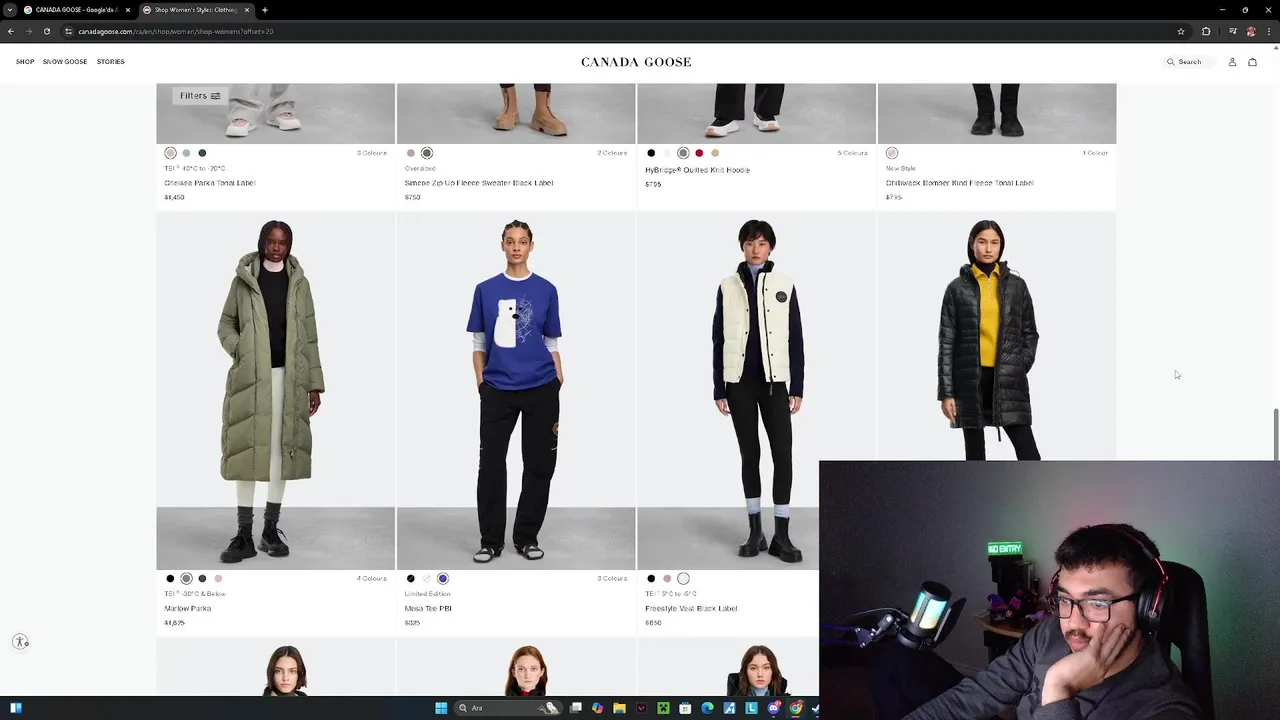This screenshot has width=1280, height=720.
Task: Open the Freestyle Vest Black Label link
Action: 691,608
